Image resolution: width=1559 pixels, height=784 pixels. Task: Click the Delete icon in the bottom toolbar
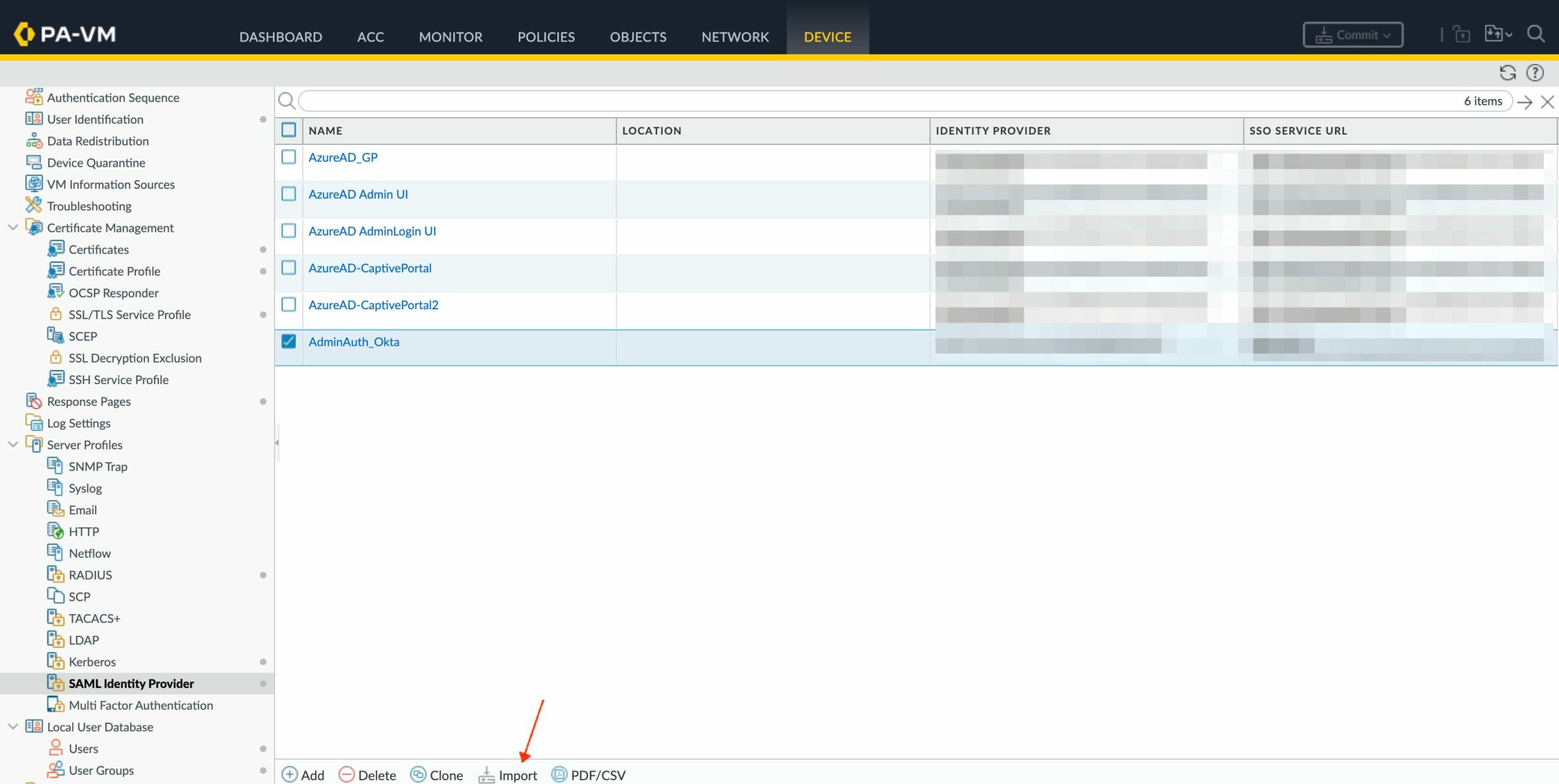(x=347, y=774)
